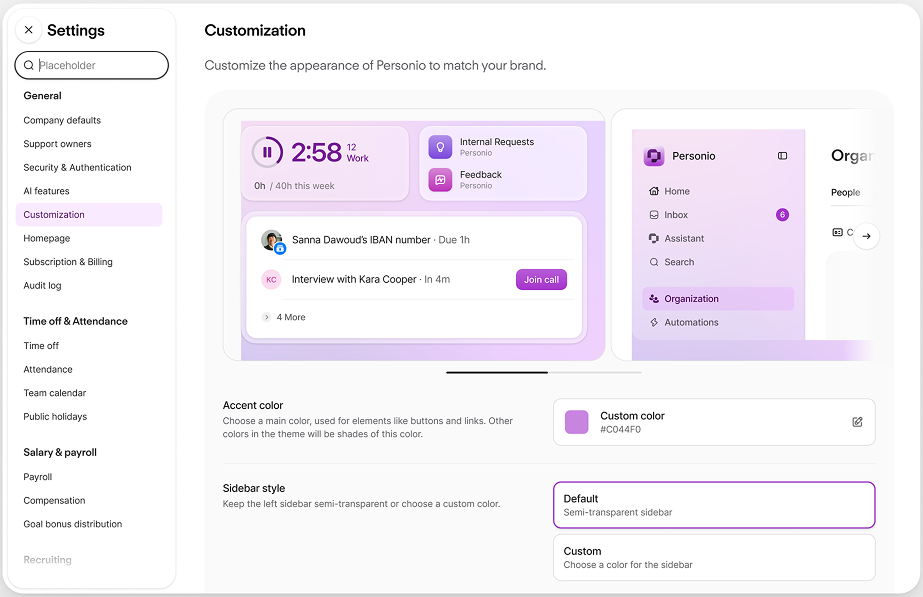Click the Internal Requests lightbulb icon
Screen dimensions: 923x597
click(440, 147)
